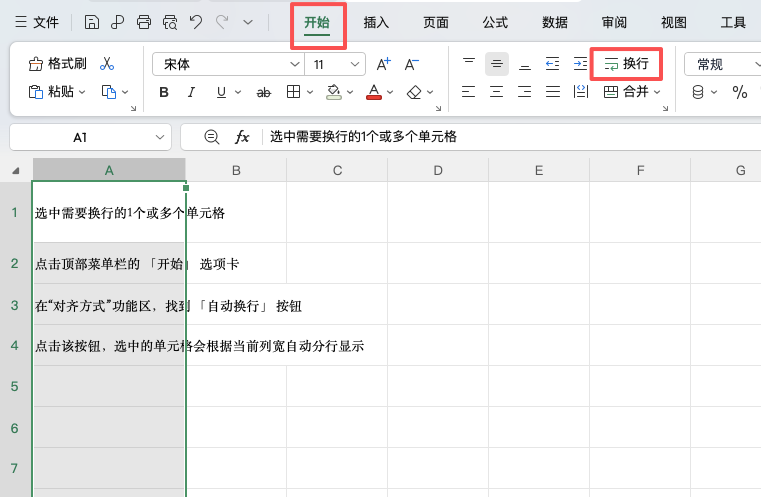Open the 视图 tab
This screenshot has width=761, height=497.
tap(674, 23)
